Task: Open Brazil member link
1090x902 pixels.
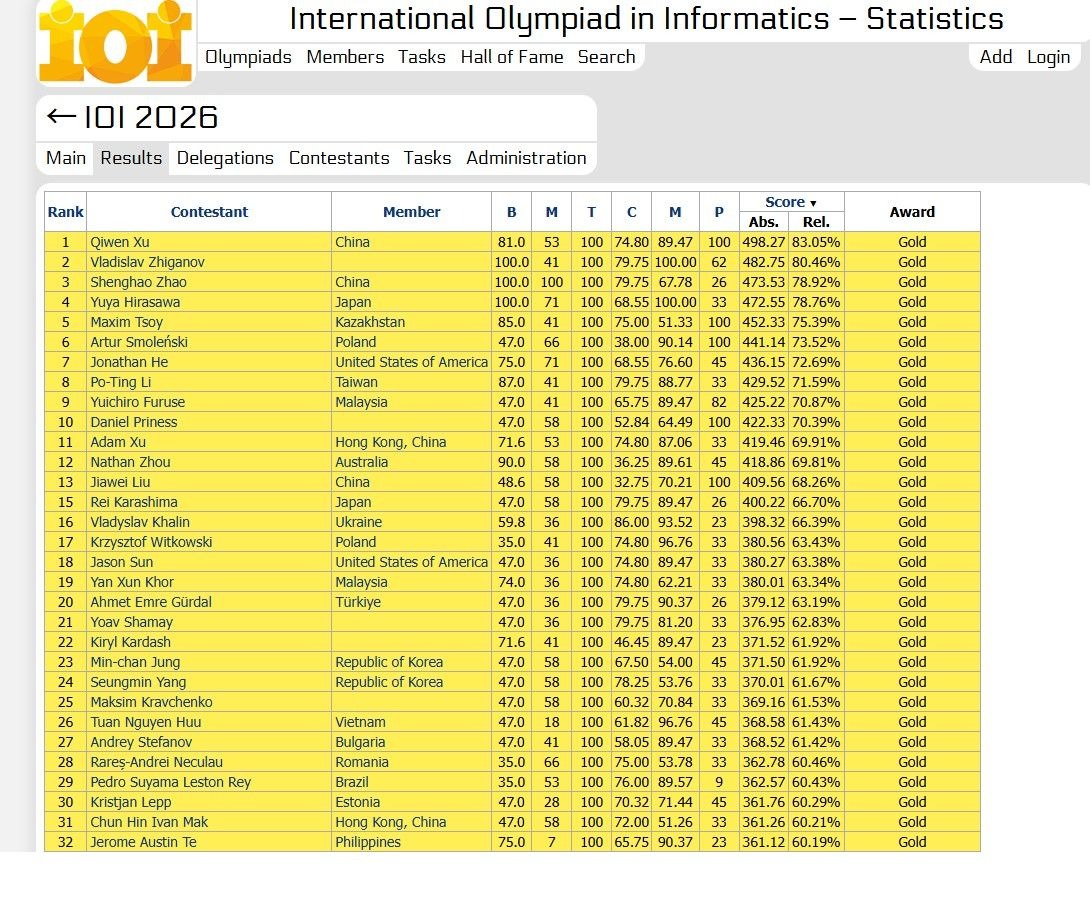Action: tap(352, 782)
